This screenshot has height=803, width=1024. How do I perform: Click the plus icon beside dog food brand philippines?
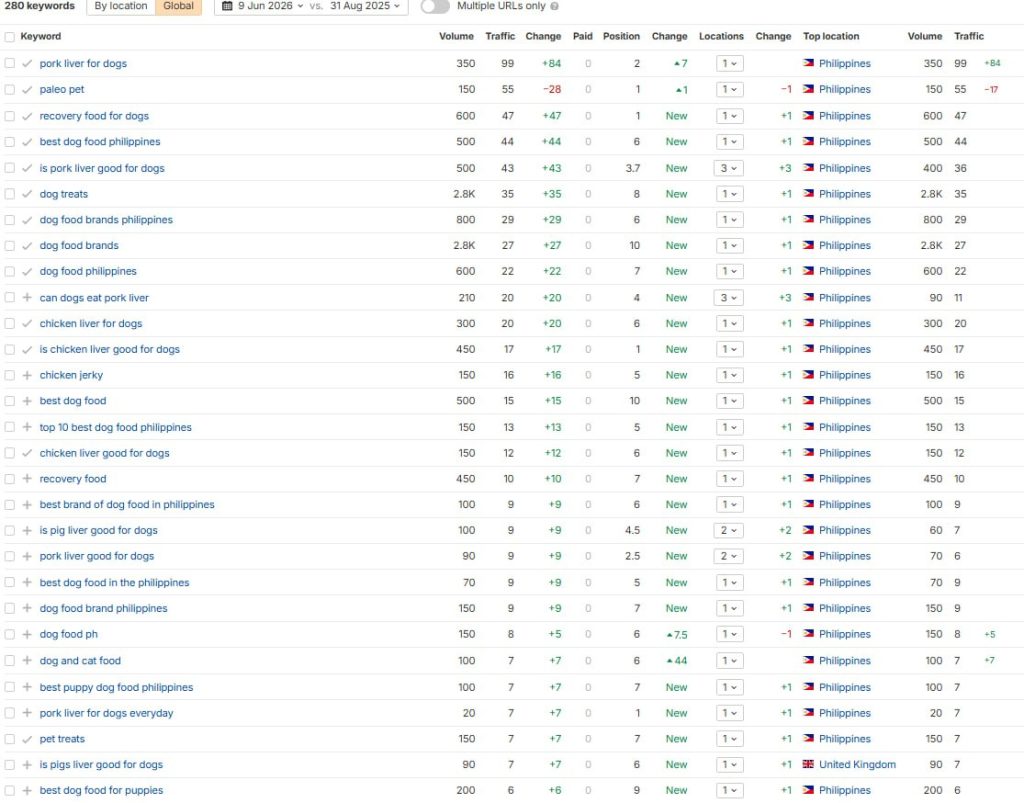coord(27,608)
